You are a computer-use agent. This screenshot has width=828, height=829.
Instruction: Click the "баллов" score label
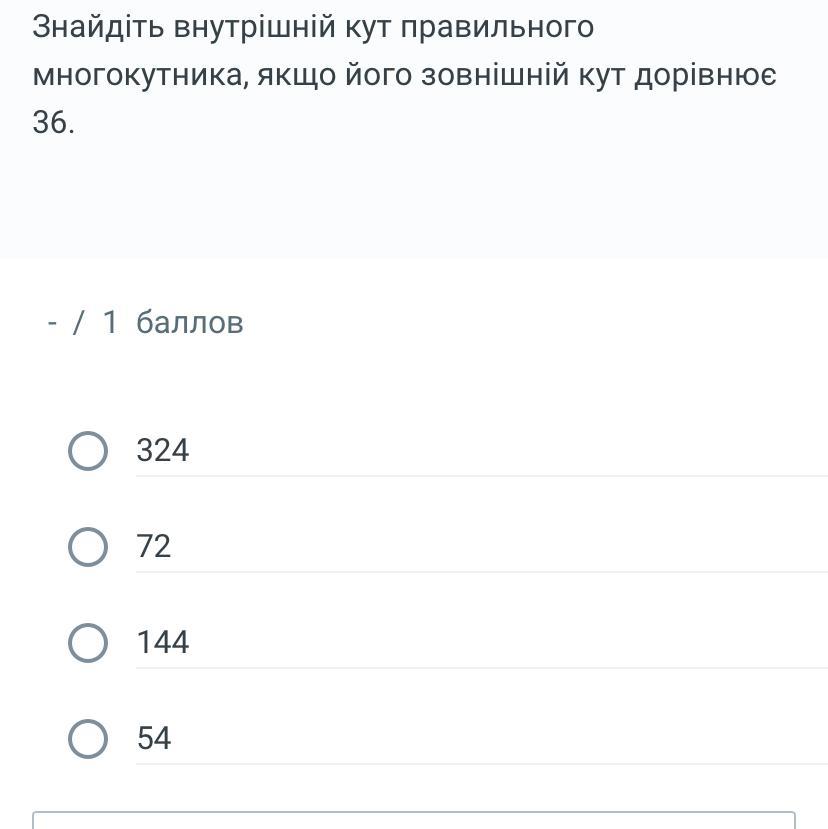[x=190, y=323]
